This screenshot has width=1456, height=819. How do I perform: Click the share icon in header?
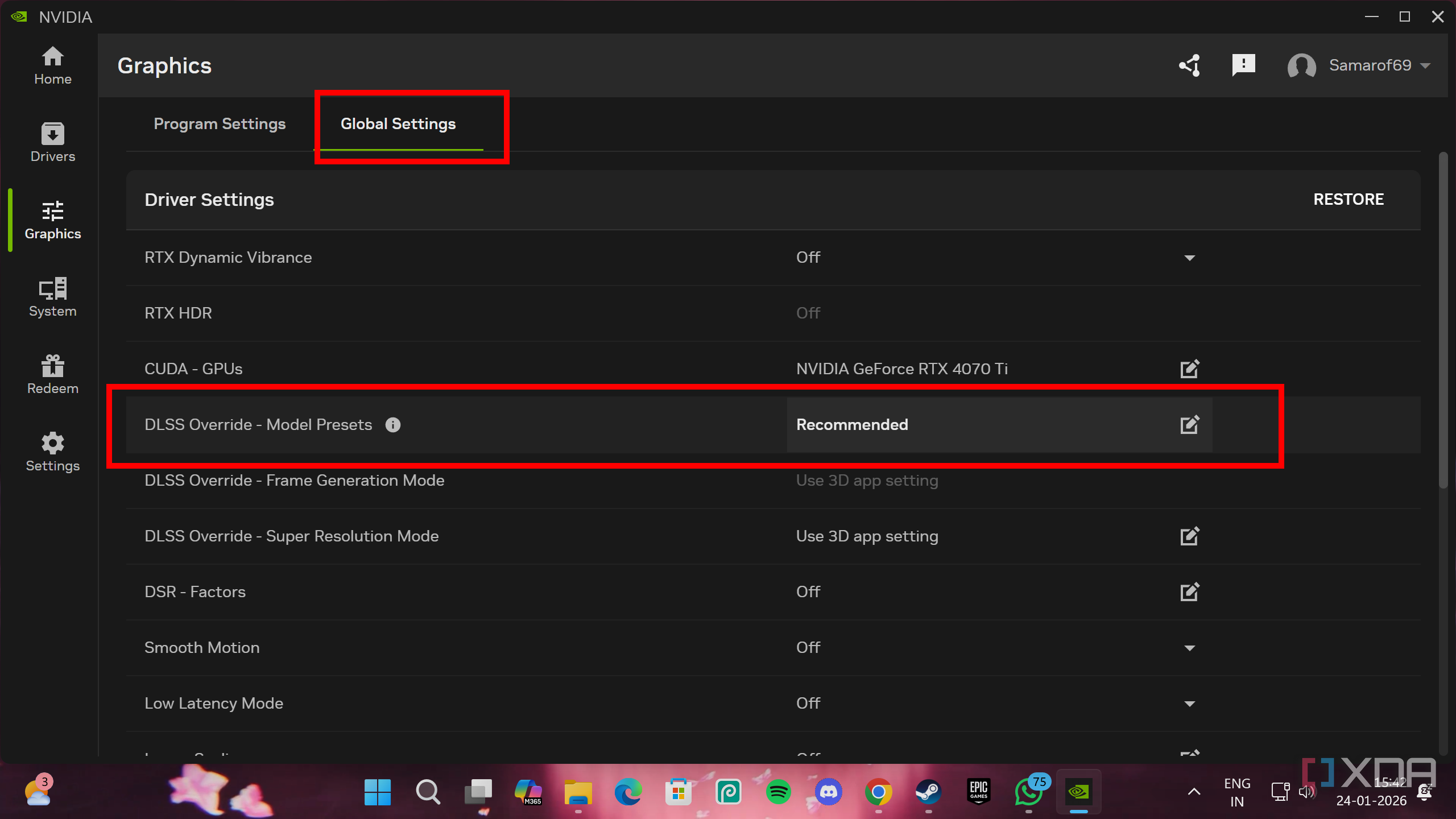coord(1189,65)
